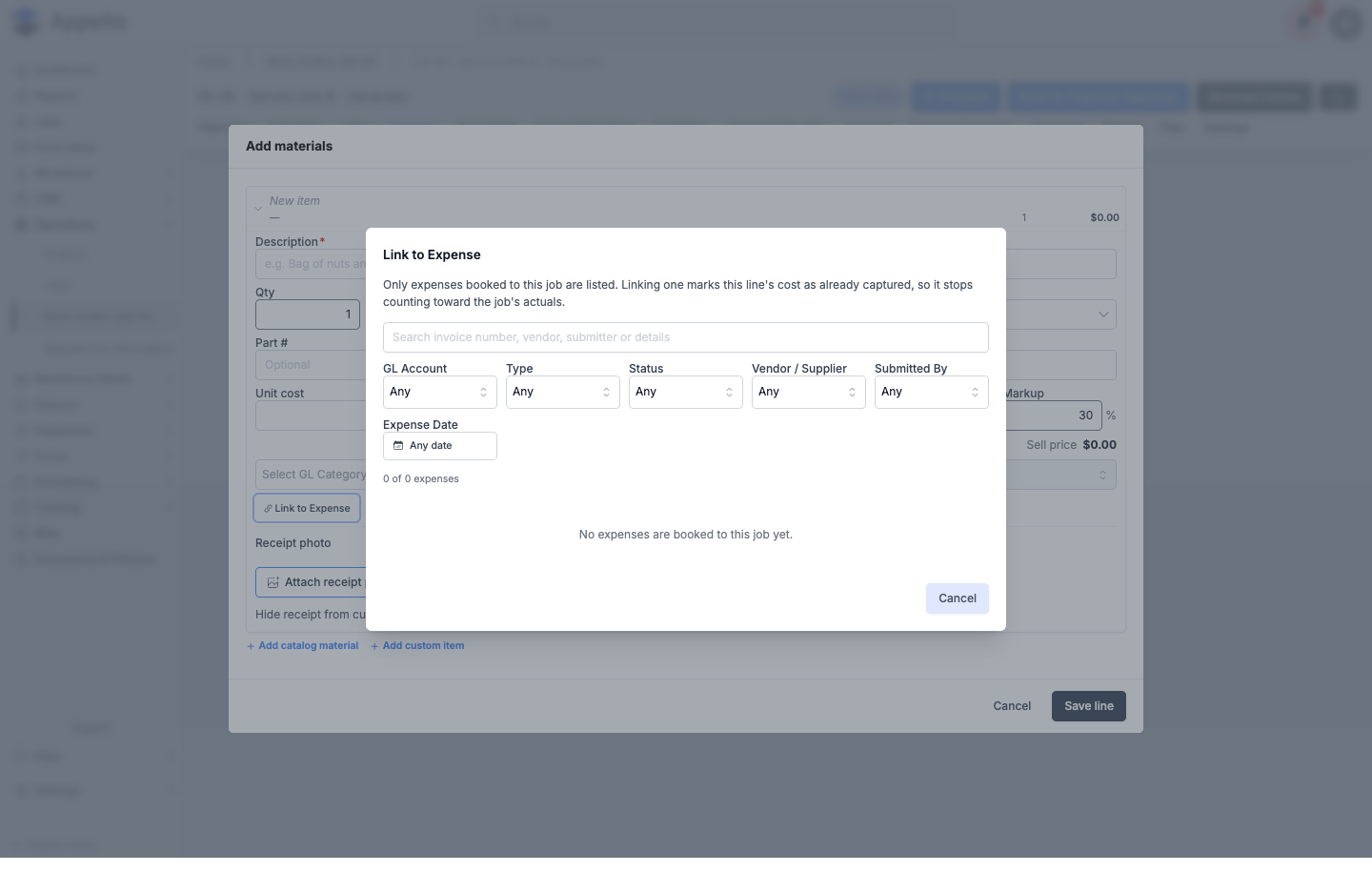Click the Qty field in Add materials

click(x=308, y=314)
